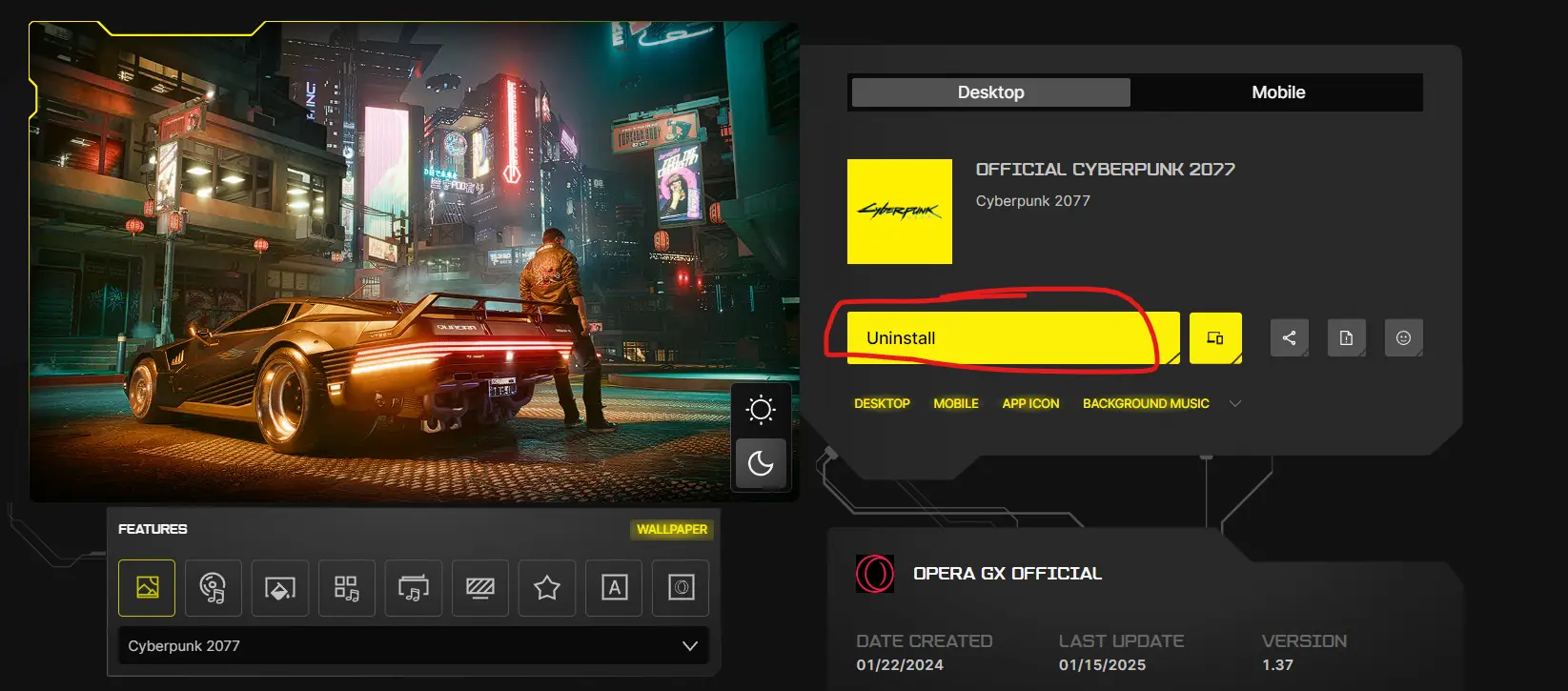The image size is (1568, 691).
Task: Select the theme paint bucket feature icon
Action: (x=280, y=588)
